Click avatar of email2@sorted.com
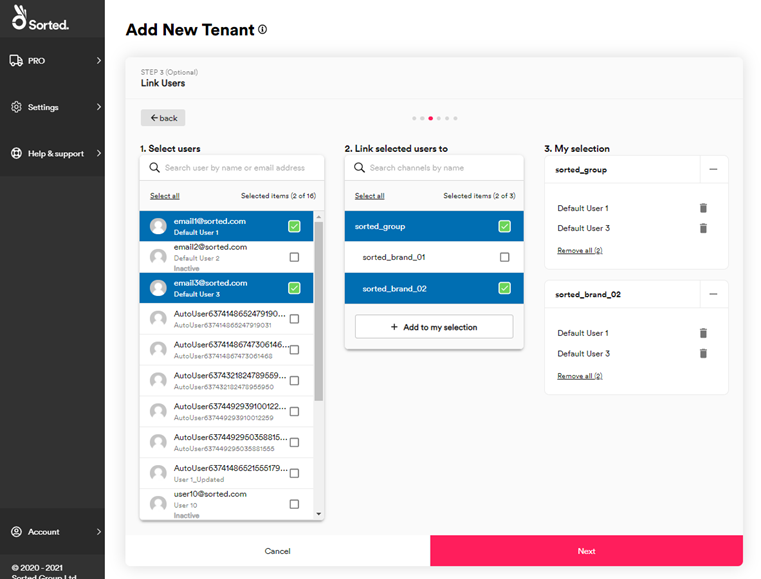761x579 pixels. [x=158, y=257]
